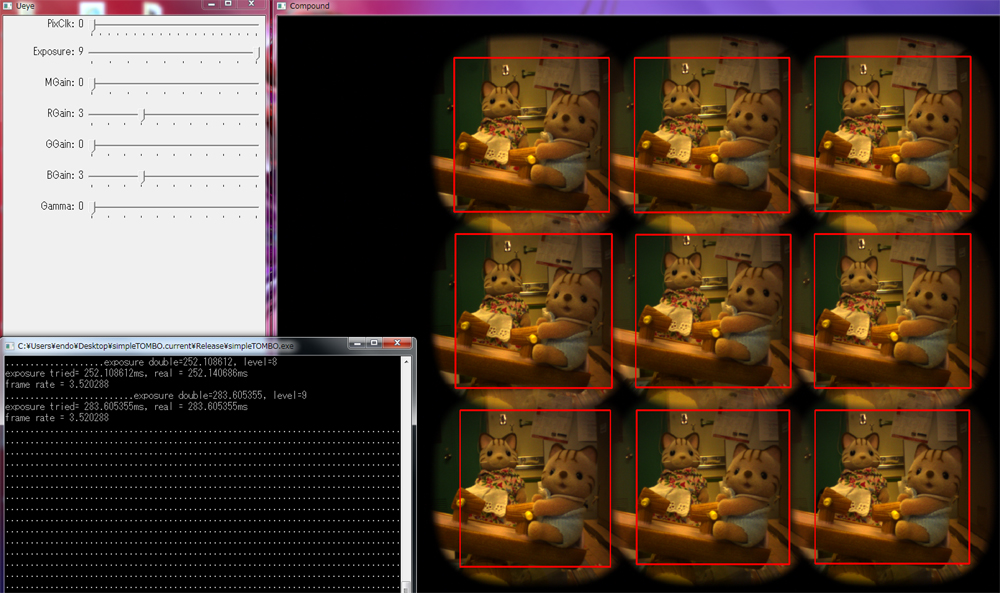This screenshot has width=1000, height=593.
Task: Click the "Gamma: 0" label
Action: point(62,206)
